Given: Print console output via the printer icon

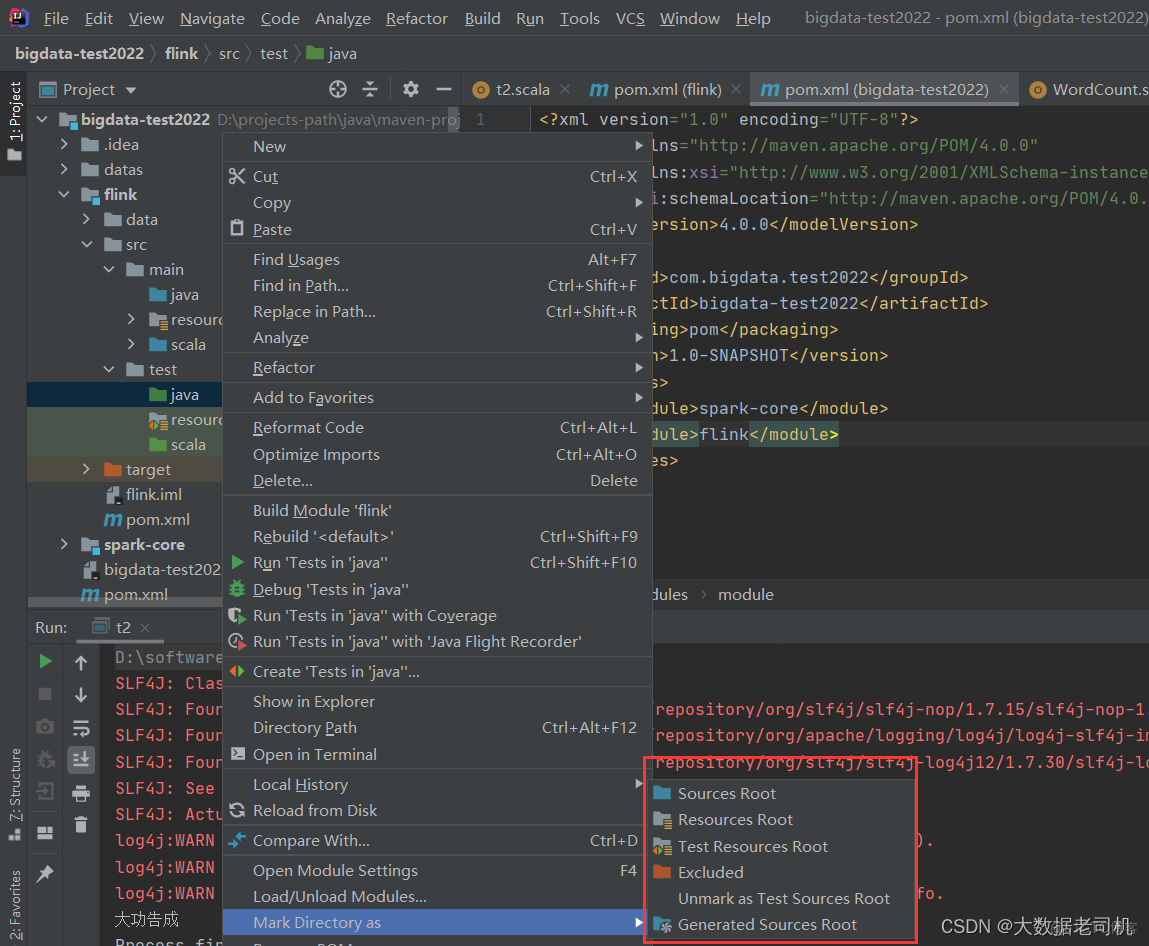Looking at the screenshot, I should [x=80, y=793].
